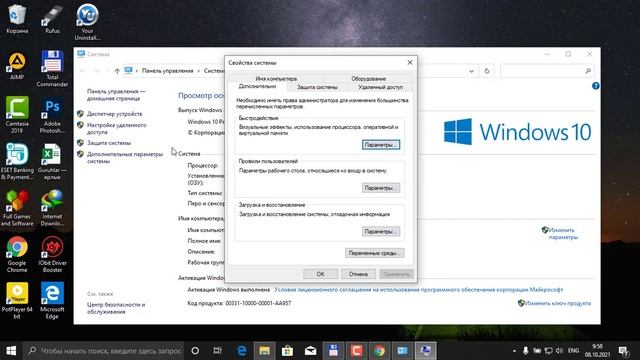Image resolution: width=640 pixels, height=360 pixels.
Task: Expand the address bar history dropdown
Action: pyautogui.click(x=471, y=71)
